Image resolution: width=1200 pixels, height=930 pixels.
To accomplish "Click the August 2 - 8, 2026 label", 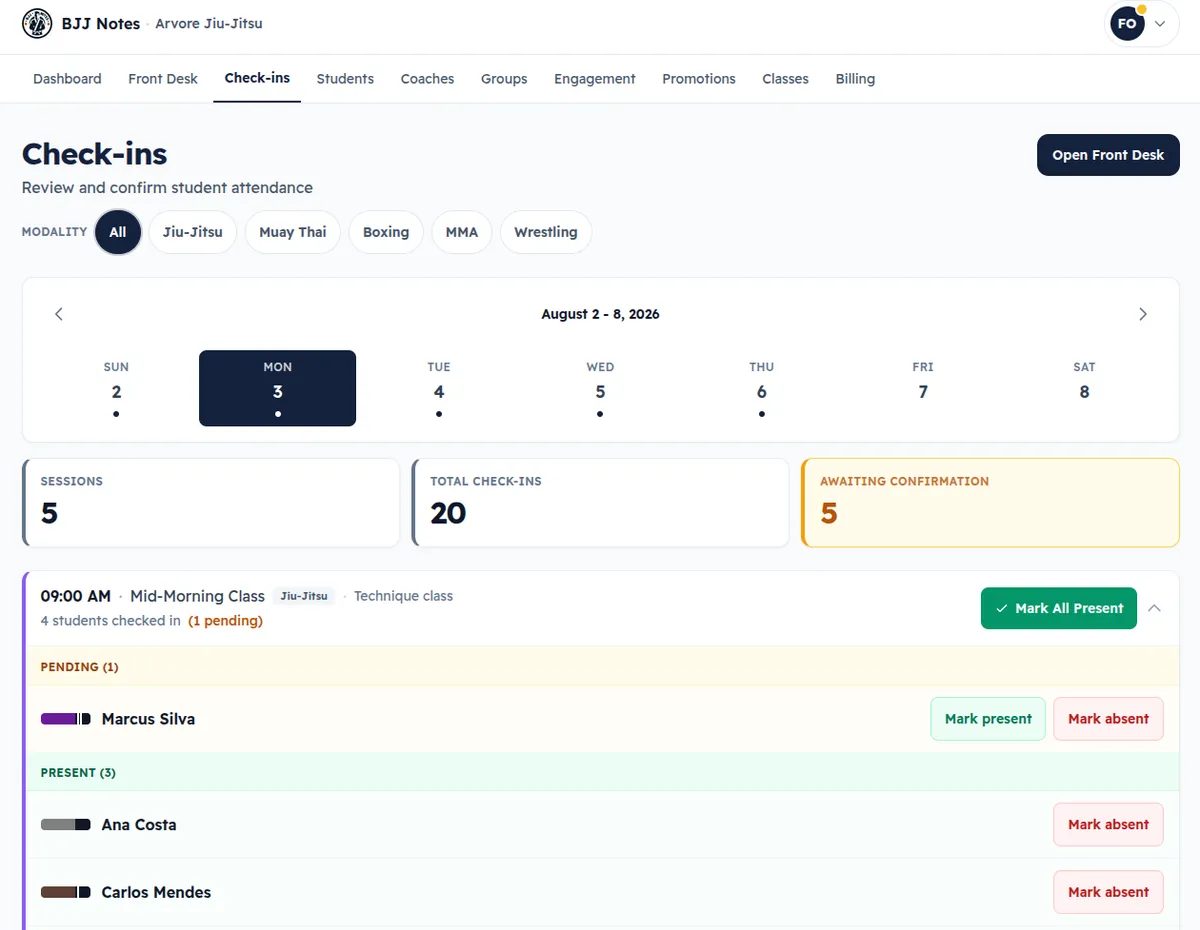I will pos(600,314).
